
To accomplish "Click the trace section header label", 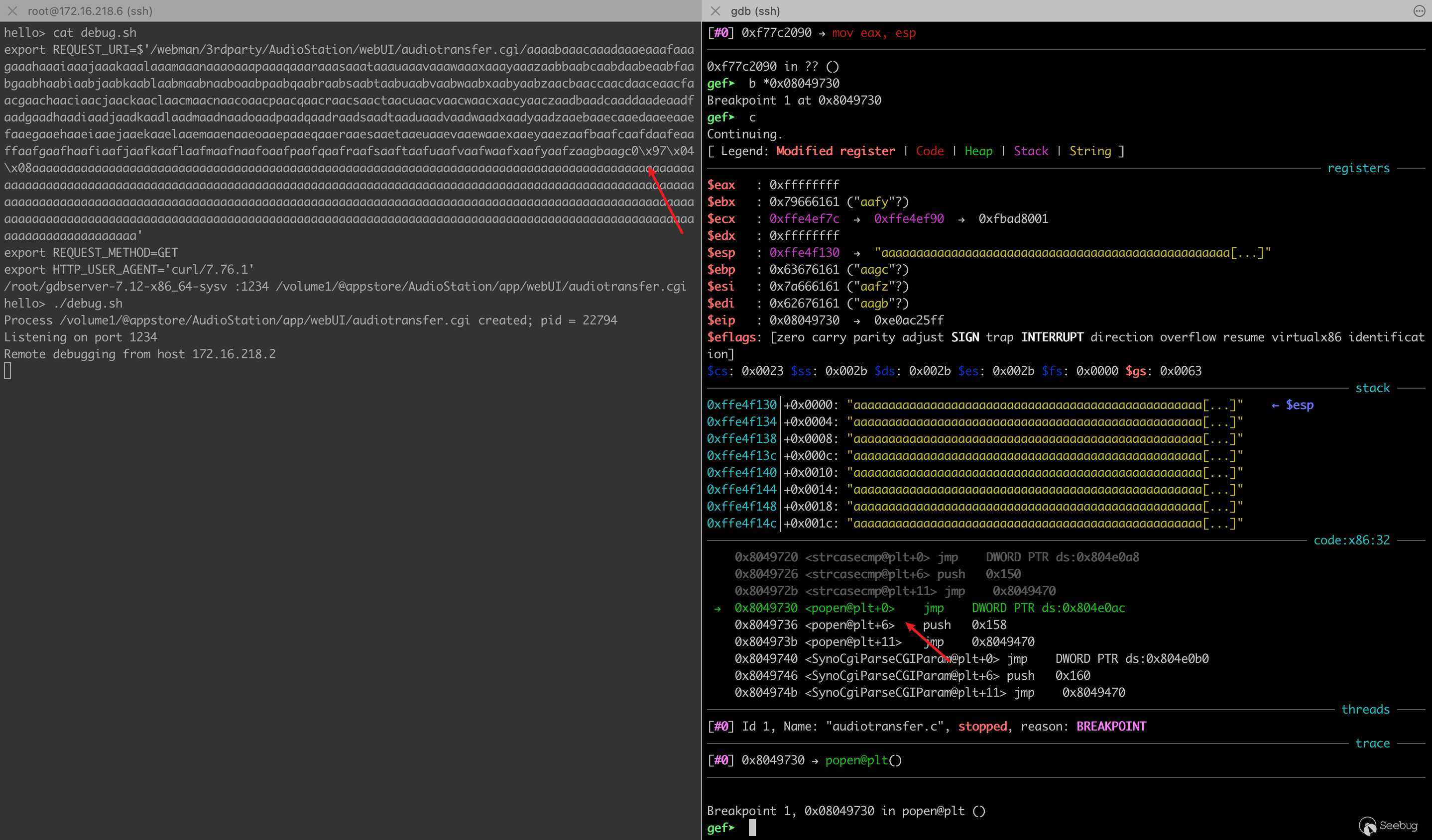I will (x=1372, y=743).
